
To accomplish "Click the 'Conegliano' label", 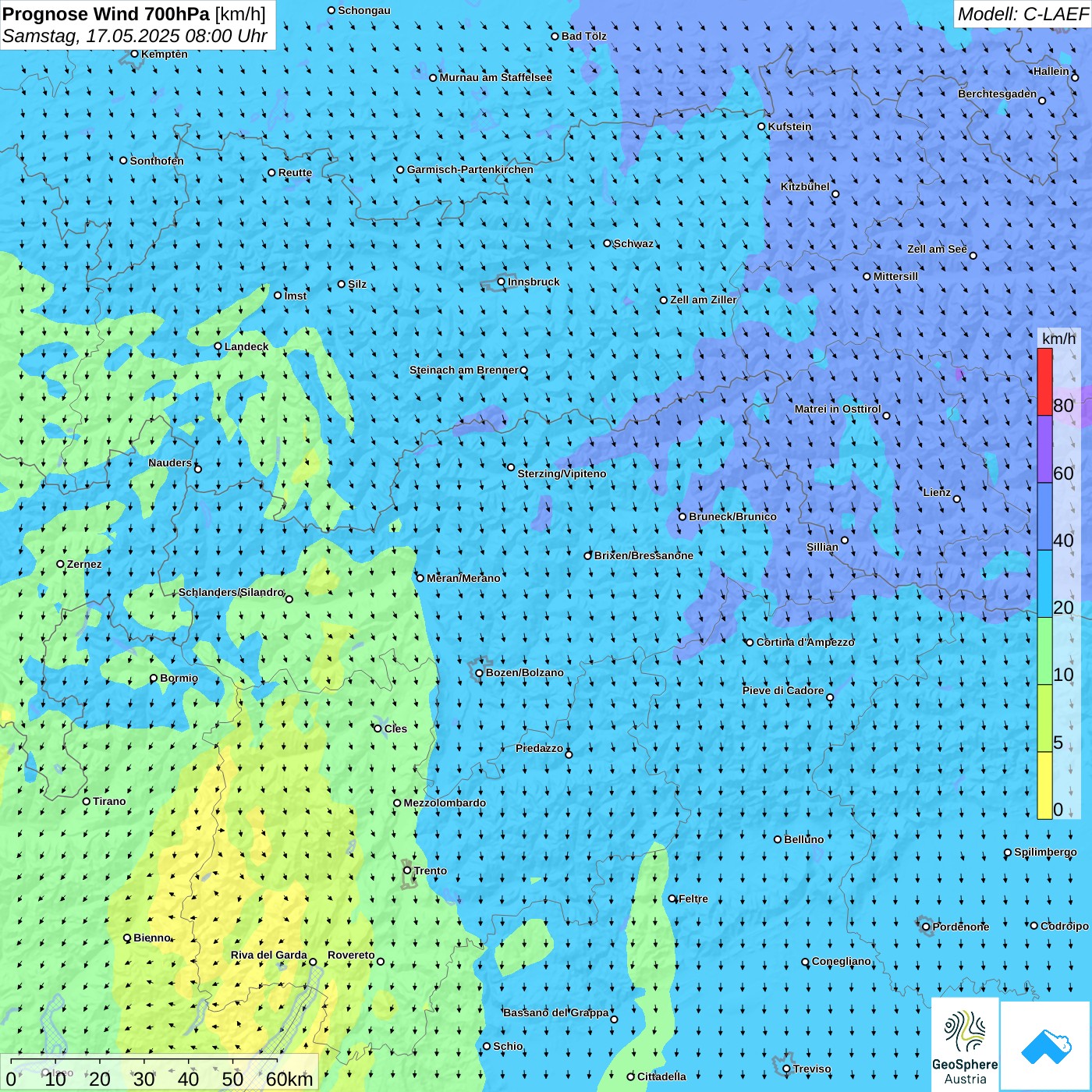I will 841,961.
